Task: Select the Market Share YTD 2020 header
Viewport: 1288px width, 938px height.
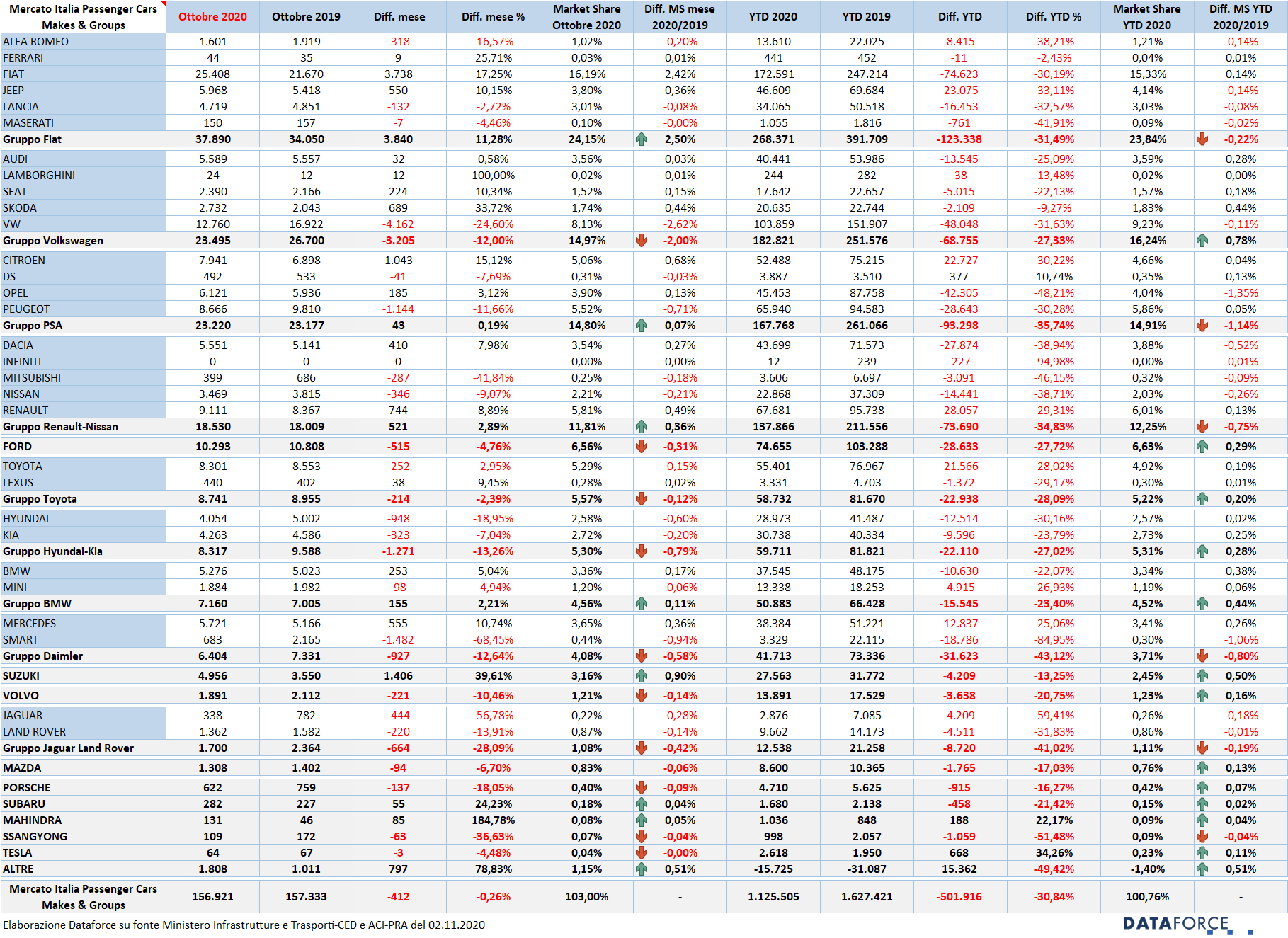Action: [1147, 17]
